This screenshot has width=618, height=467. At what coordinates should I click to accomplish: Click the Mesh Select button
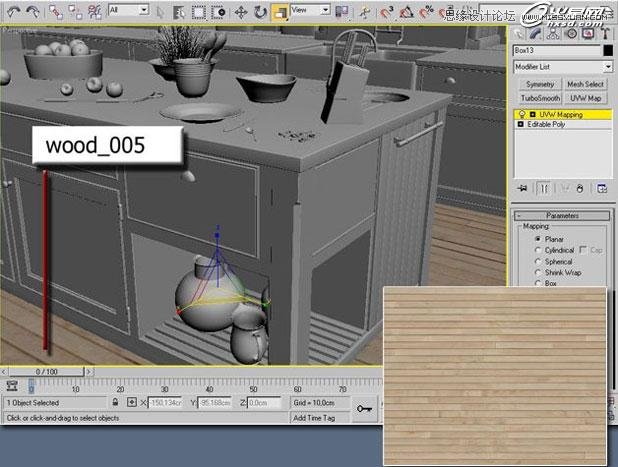pos(586,85)
